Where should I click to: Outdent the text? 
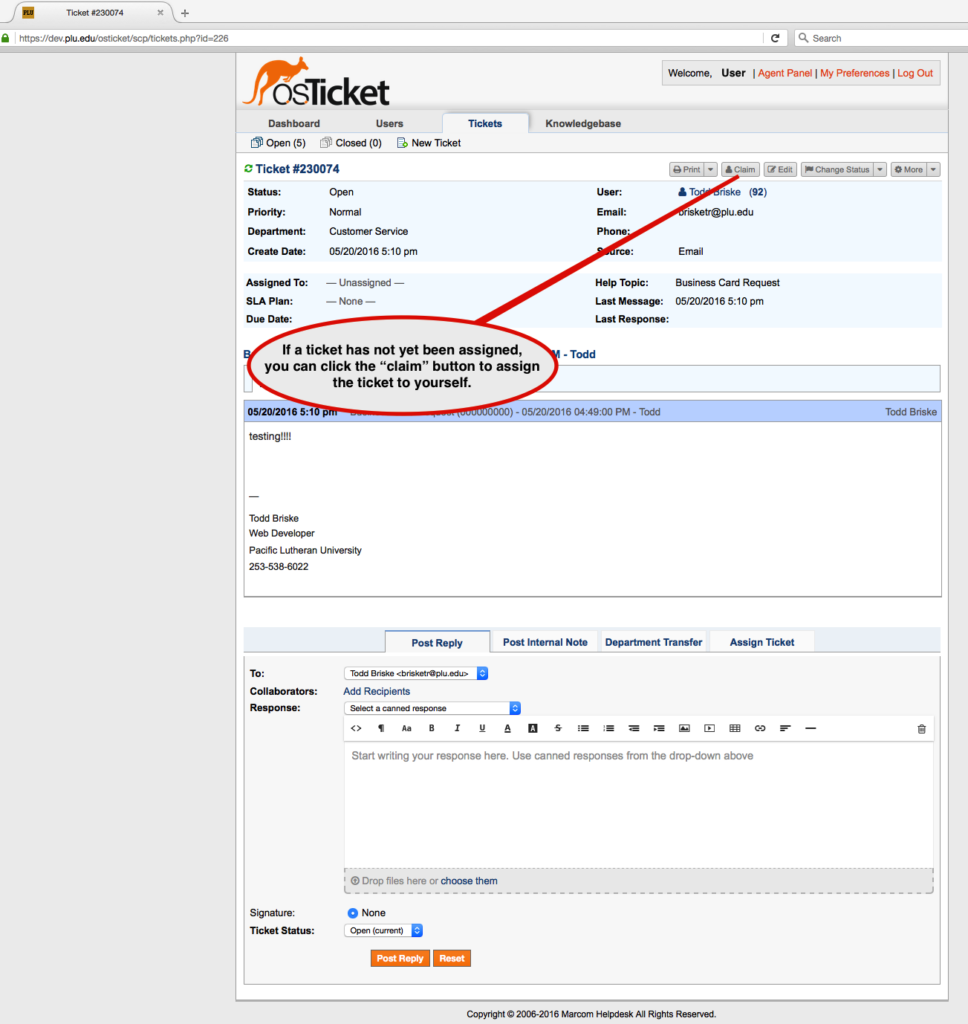634,728
